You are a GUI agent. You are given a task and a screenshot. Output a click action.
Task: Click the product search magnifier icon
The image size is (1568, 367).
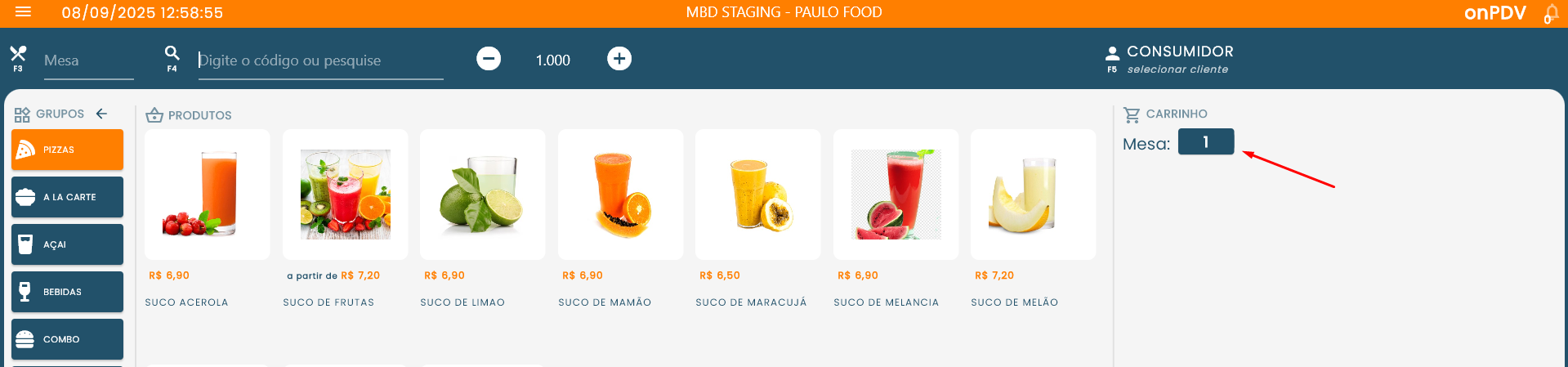pos(172,54)
